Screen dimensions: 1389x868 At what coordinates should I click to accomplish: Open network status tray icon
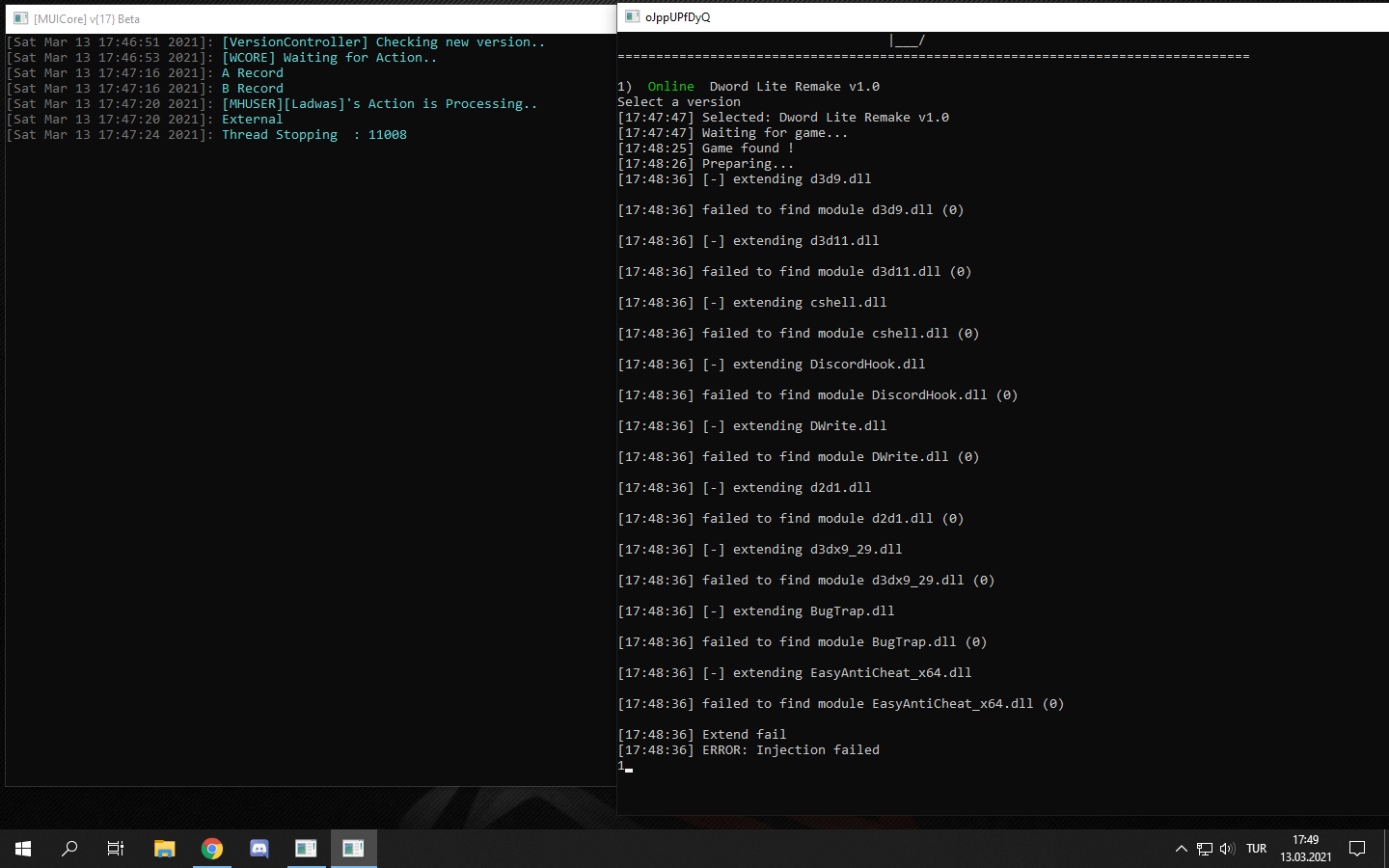point(1205,849)
